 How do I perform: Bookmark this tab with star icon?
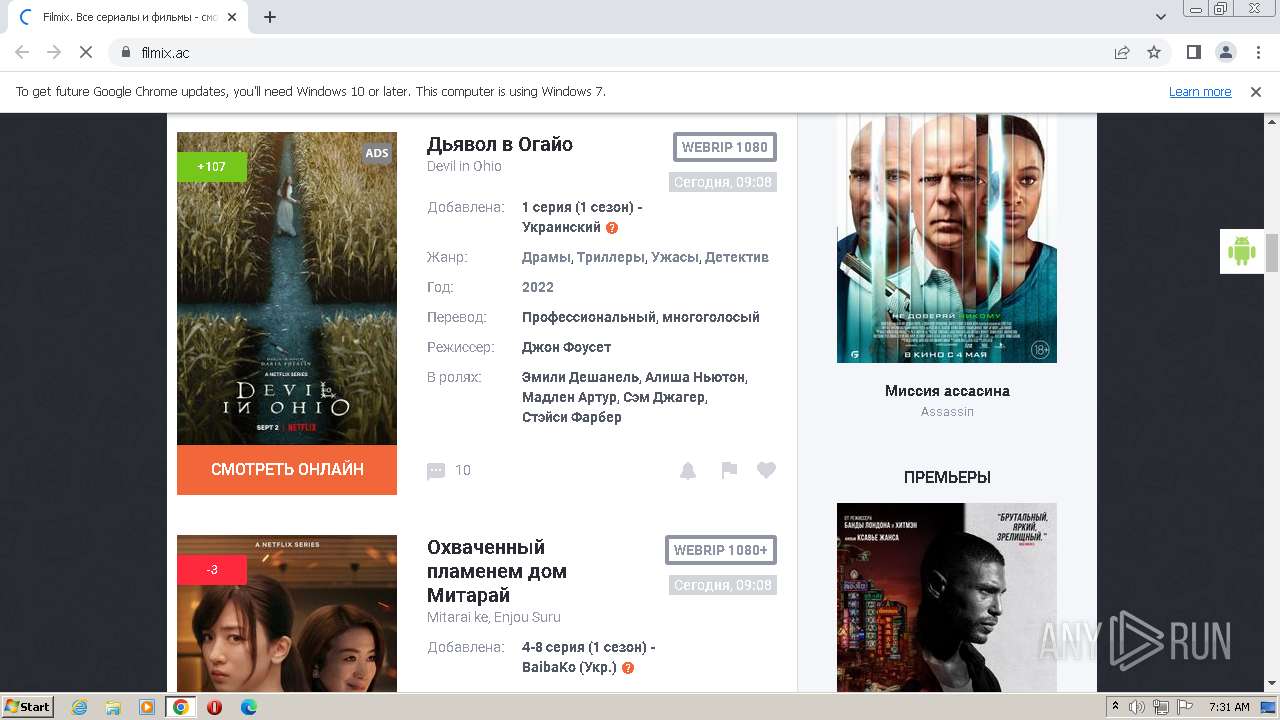click(x=1154, y=52)
